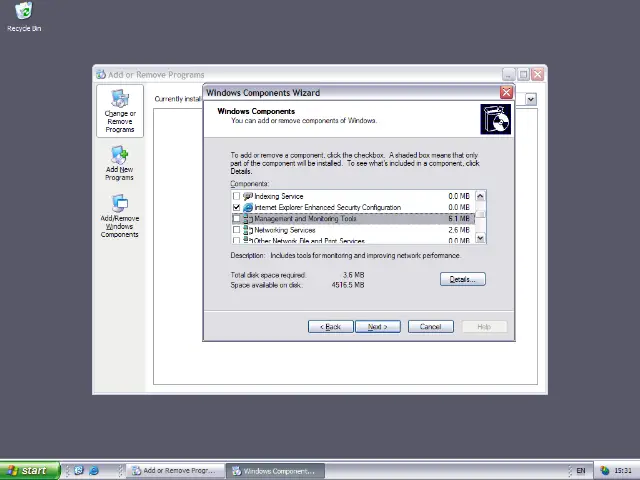Launch Internet Explorer from quick launch
640x480 pixels.
pos(94,471)
